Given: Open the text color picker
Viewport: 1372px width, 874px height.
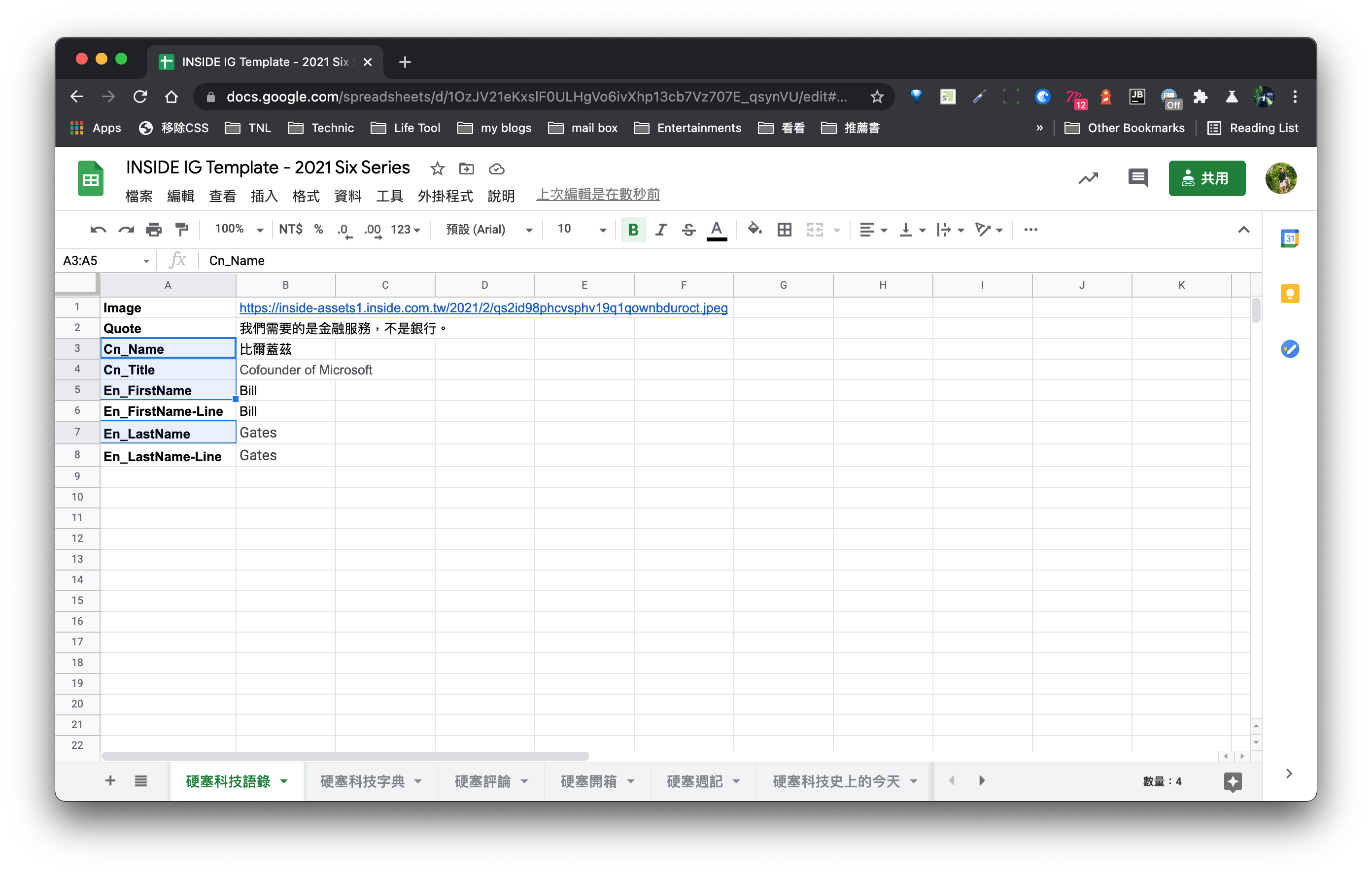Looking at the screenshot, I should 716,230.
